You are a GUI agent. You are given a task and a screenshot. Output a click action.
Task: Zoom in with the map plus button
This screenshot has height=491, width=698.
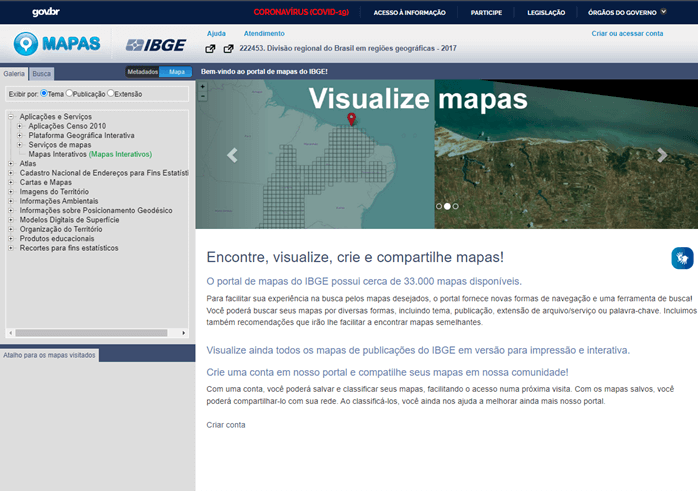click(x=202, y=86)
